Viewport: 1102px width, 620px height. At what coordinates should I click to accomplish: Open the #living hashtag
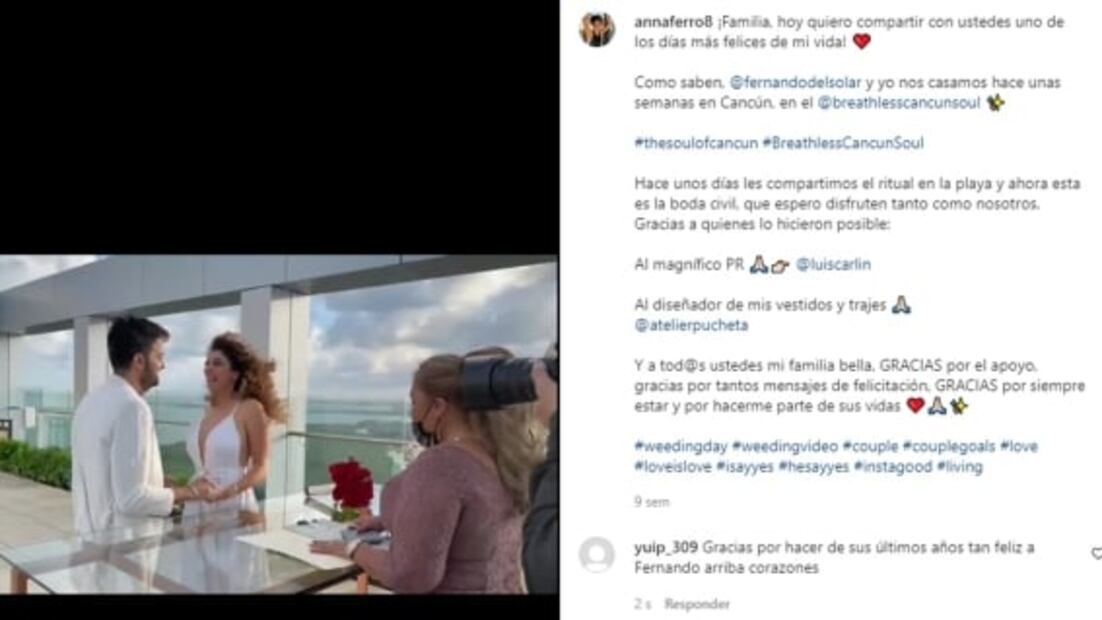[959, 467]
